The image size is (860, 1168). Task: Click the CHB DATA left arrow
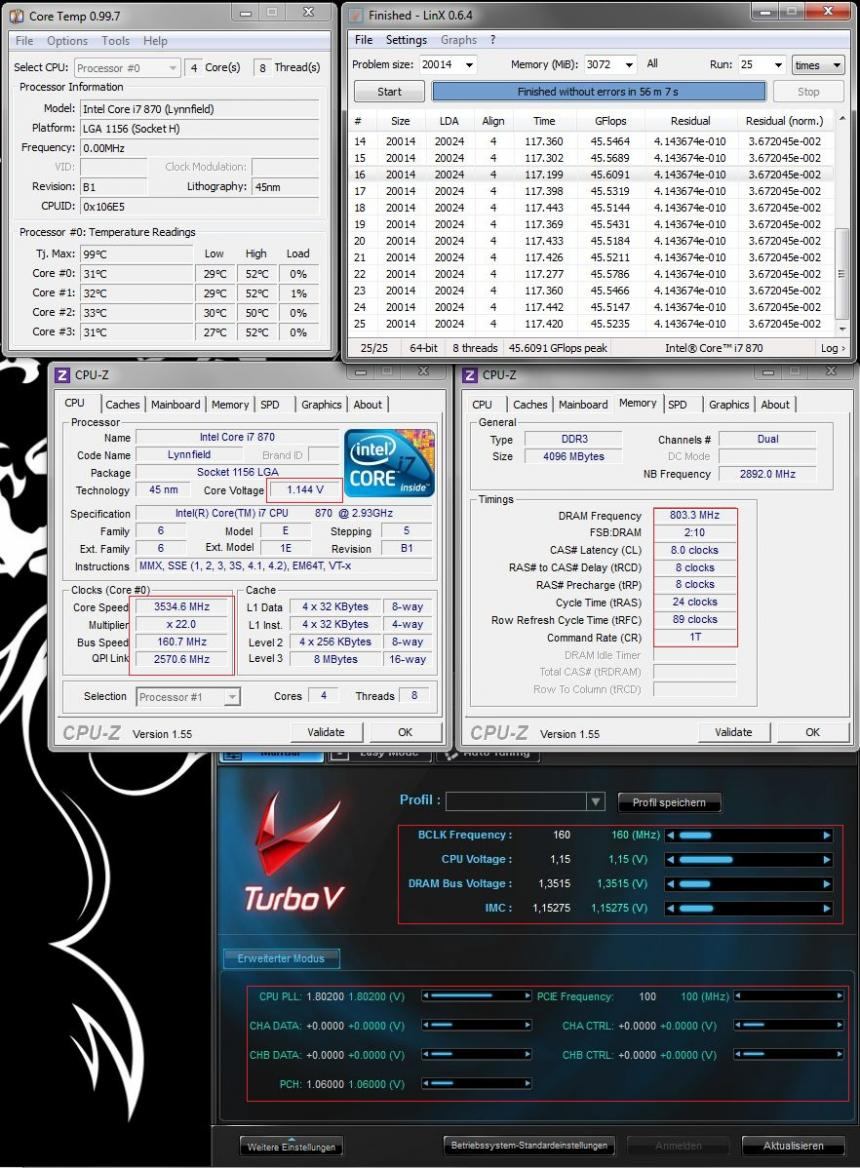425,1054
